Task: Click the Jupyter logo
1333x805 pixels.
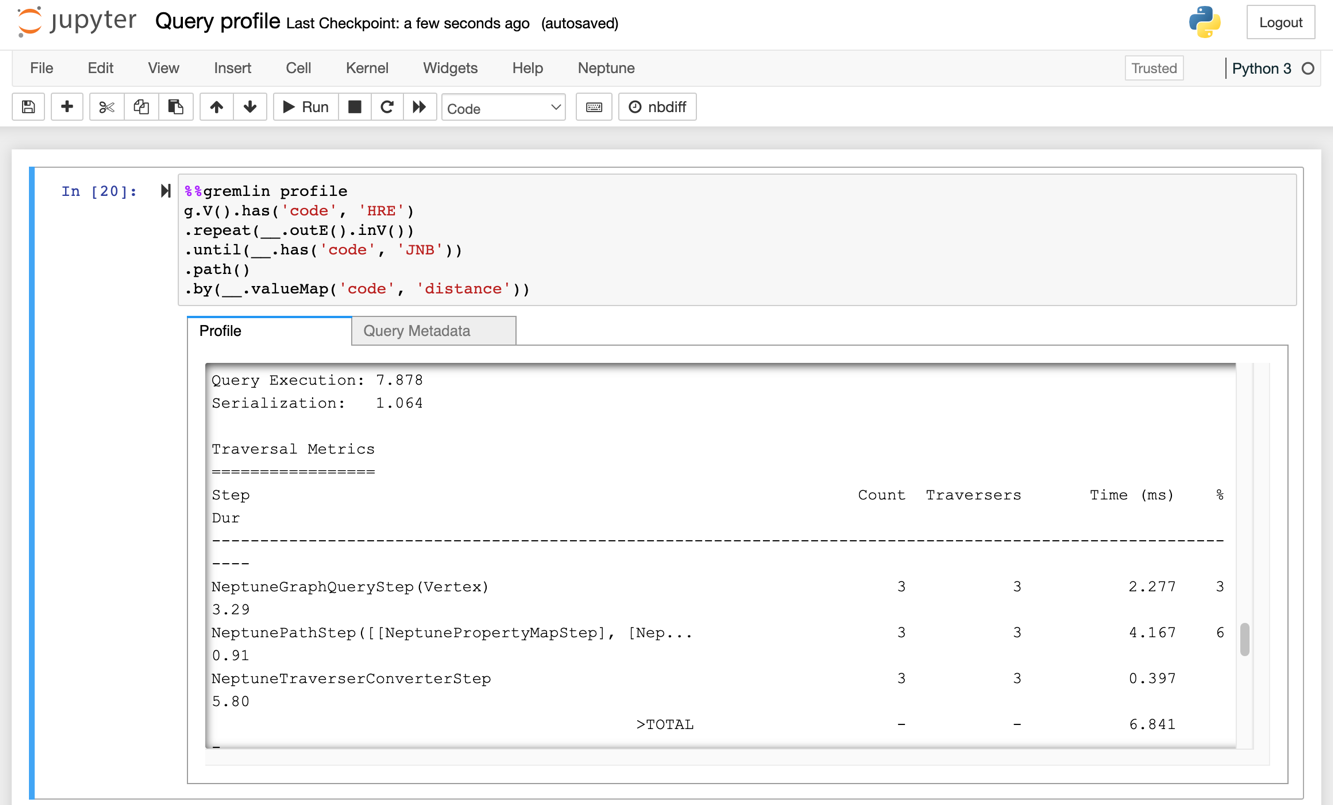Action: [77, 22]
